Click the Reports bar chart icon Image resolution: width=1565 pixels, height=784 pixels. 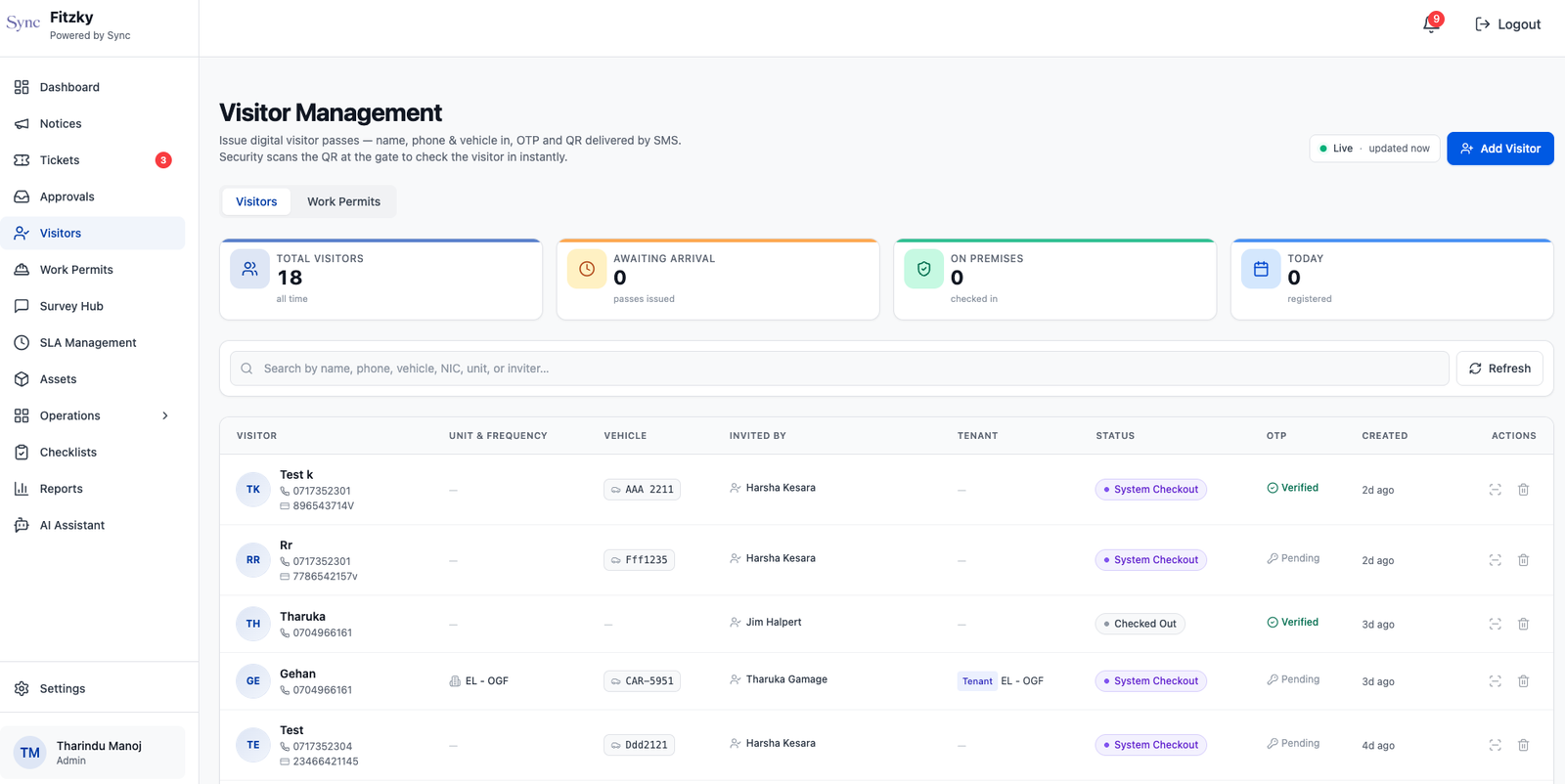[x=22, y=489]
